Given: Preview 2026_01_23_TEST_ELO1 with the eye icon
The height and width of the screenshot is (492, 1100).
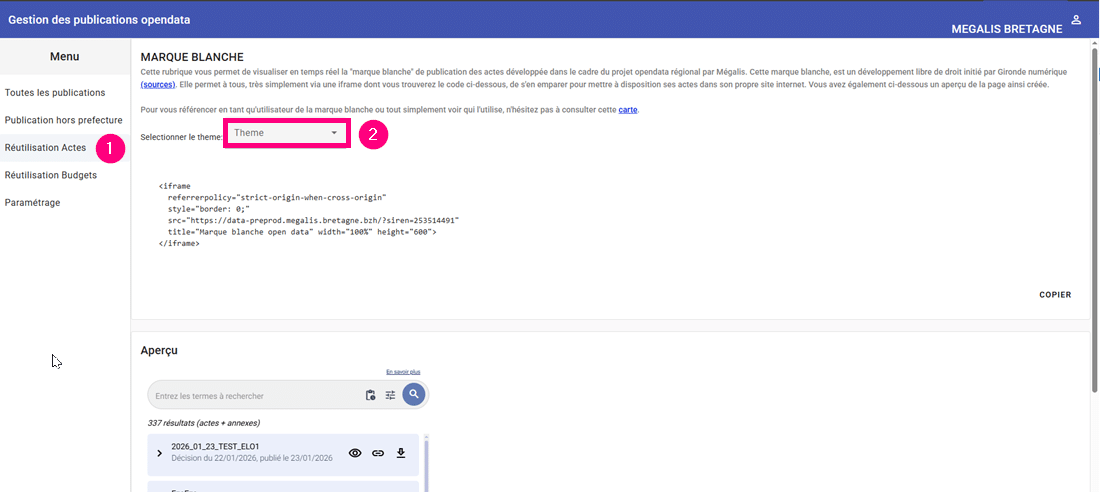Looking at the screenshot, I should point(355,453).
